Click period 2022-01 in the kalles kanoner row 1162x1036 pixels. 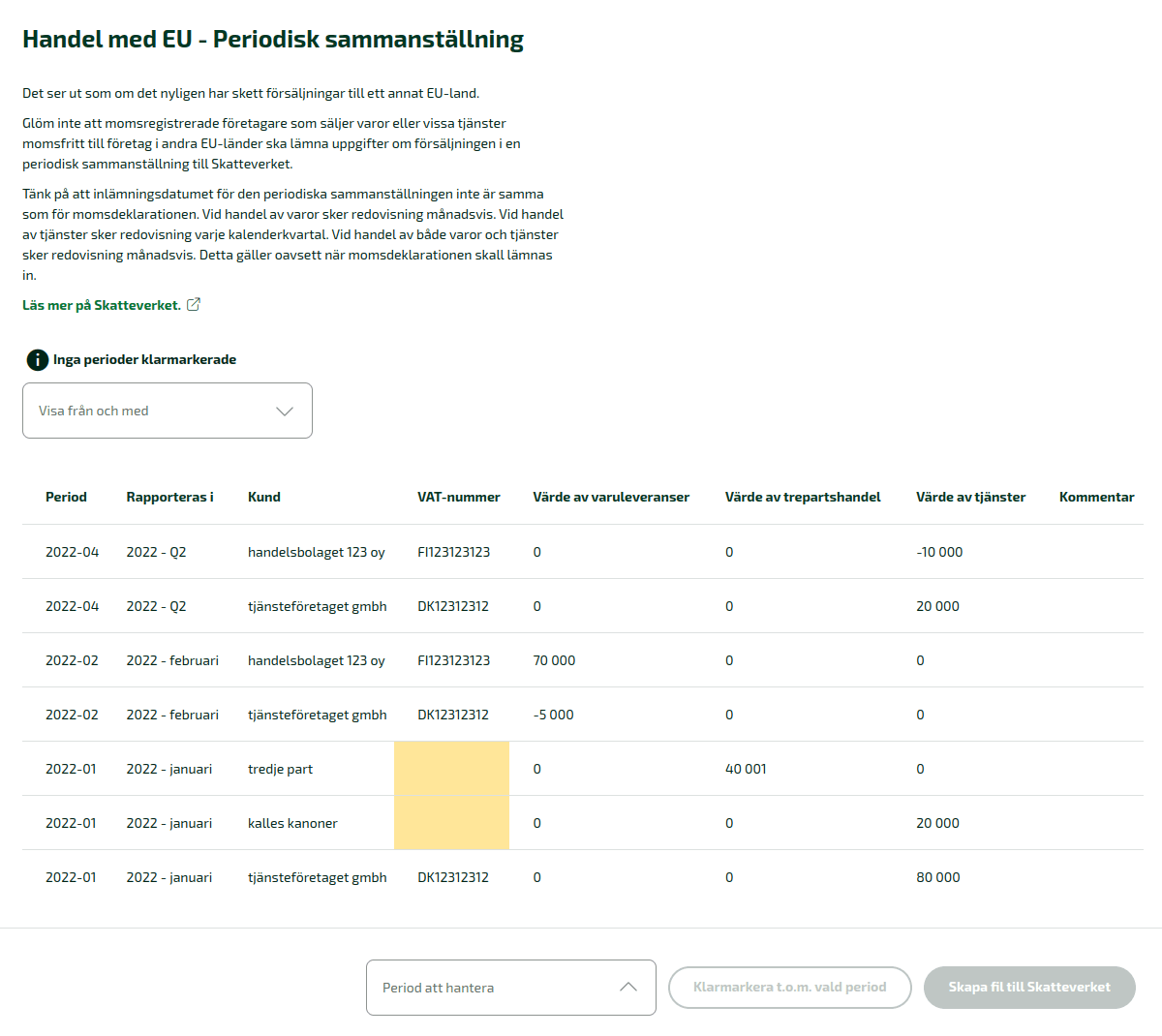tap(71, 823)
